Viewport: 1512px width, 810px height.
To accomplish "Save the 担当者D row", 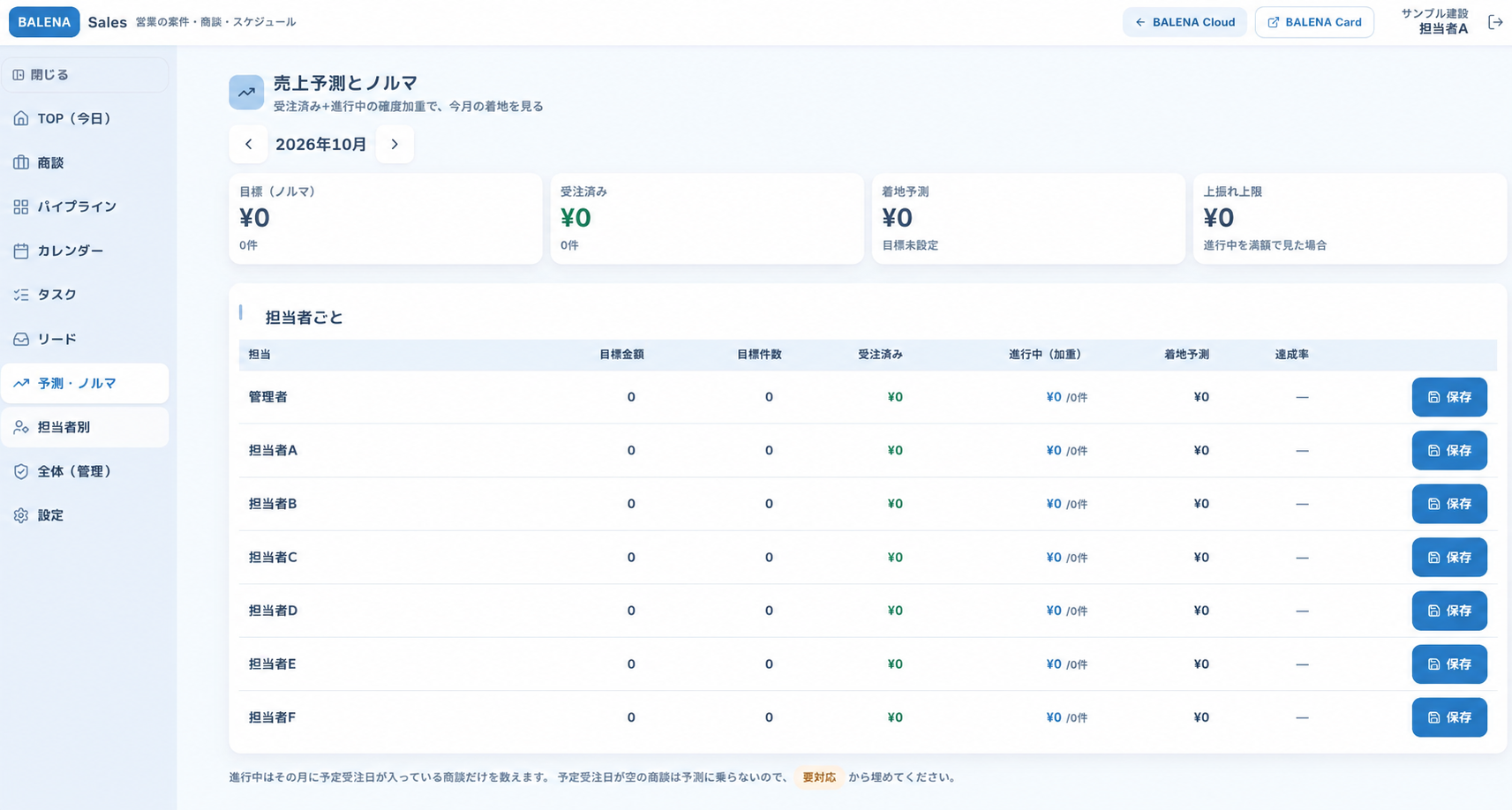I will point(1449,611).
